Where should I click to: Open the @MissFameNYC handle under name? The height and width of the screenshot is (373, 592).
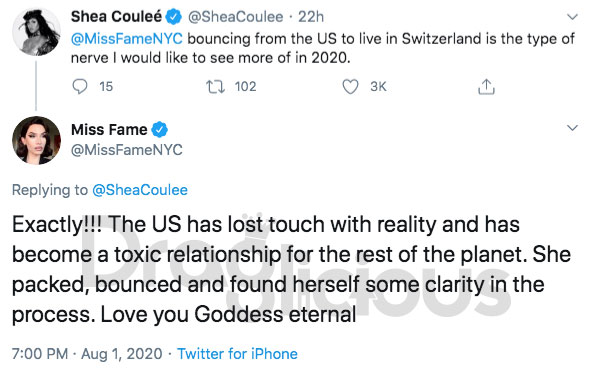coord(127,150)
